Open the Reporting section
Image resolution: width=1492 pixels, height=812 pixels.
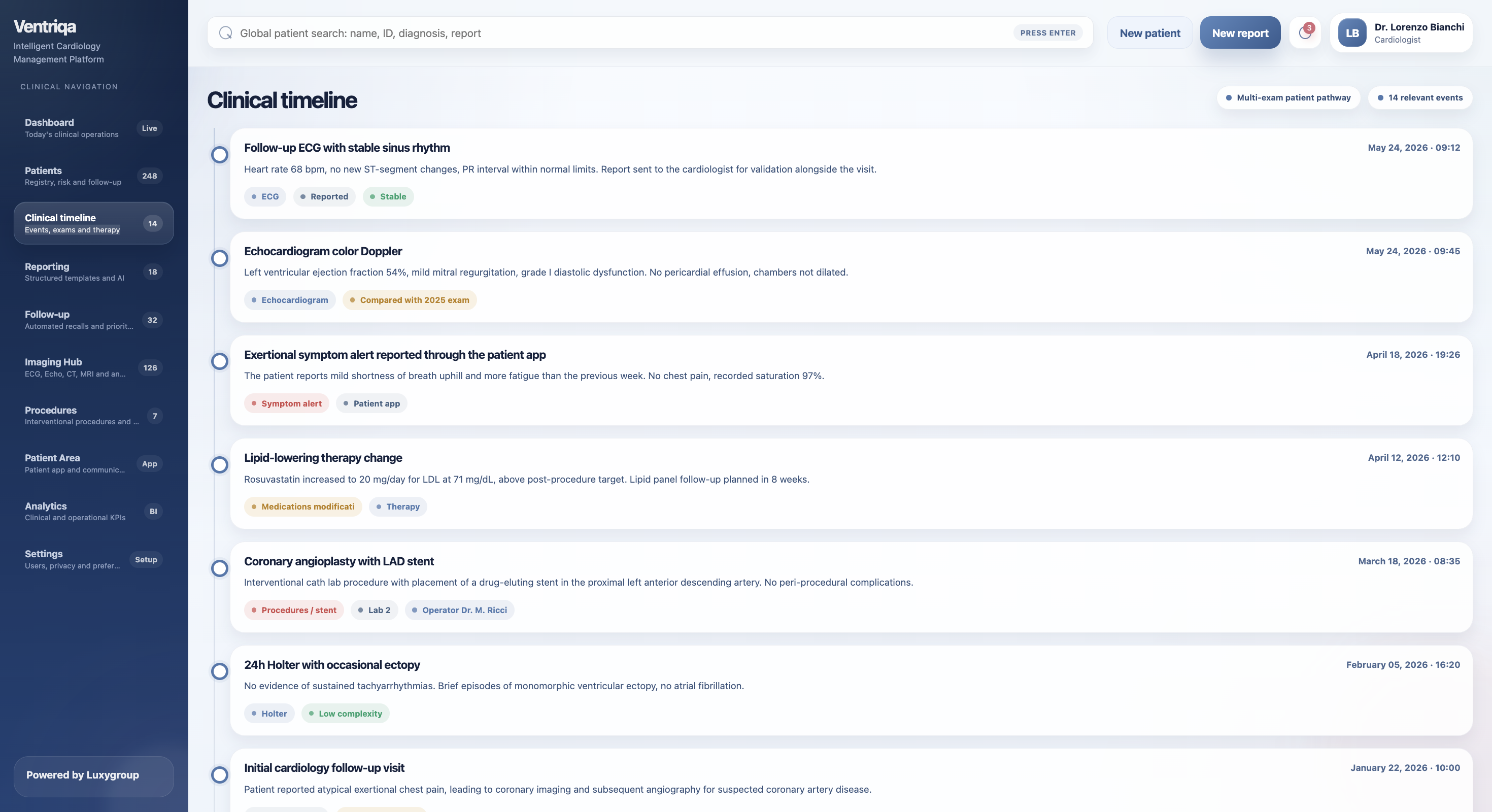tap(93, 272)
